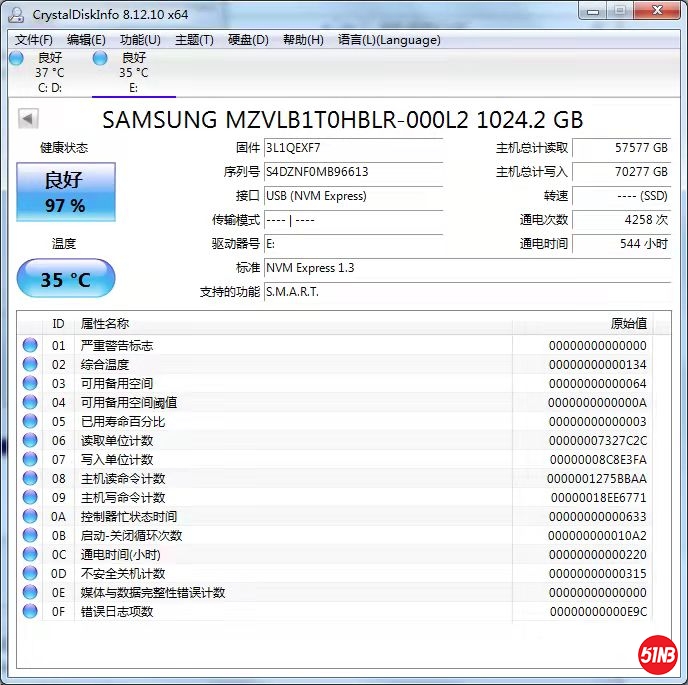Screen dimensions: 688x685
Task: Click status orb for attribute 0C 通电时间
Action: pos(30,554)
